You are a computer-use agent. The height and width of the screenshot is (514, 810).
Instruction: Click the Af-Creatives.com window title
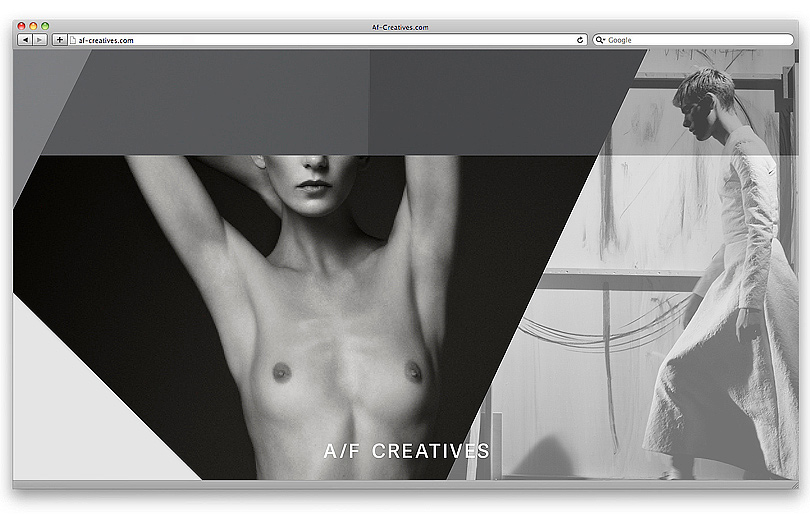pyautogui.click(x=400, y=27)
